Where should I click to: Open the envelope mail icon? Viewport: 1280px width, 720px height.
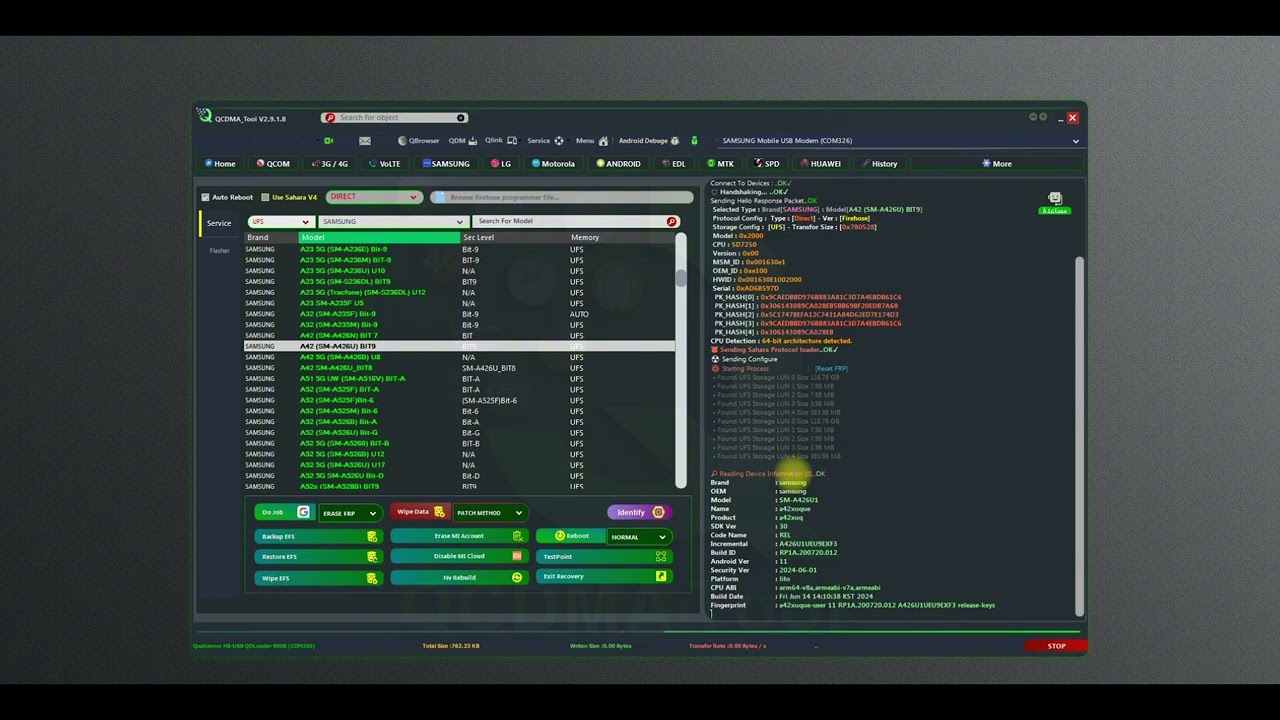364,141
